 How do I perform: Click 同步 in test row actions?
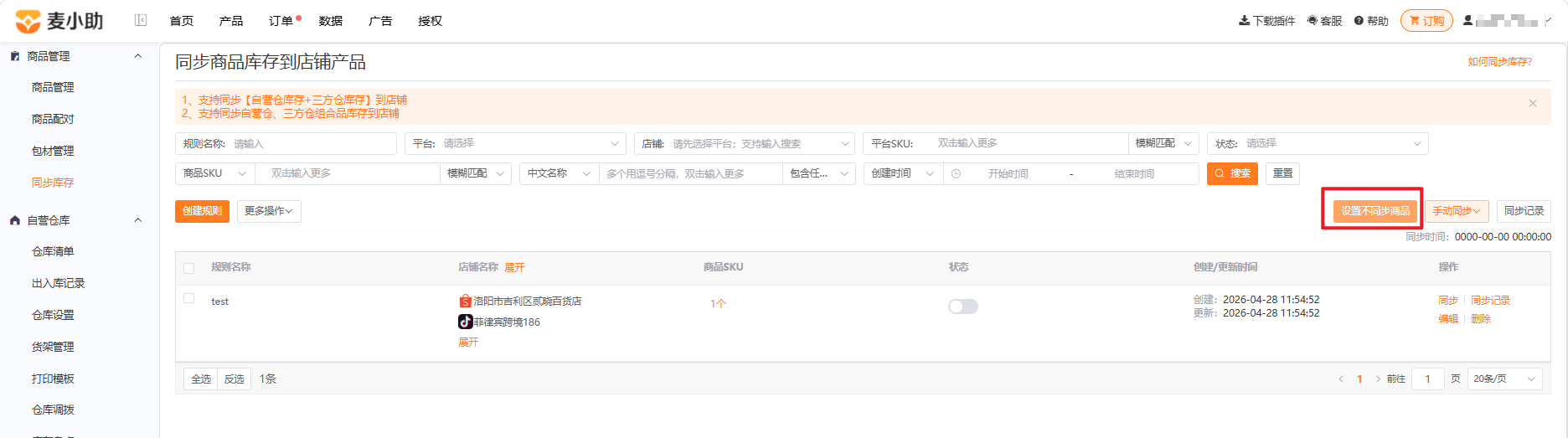[x=1448, y=301]
